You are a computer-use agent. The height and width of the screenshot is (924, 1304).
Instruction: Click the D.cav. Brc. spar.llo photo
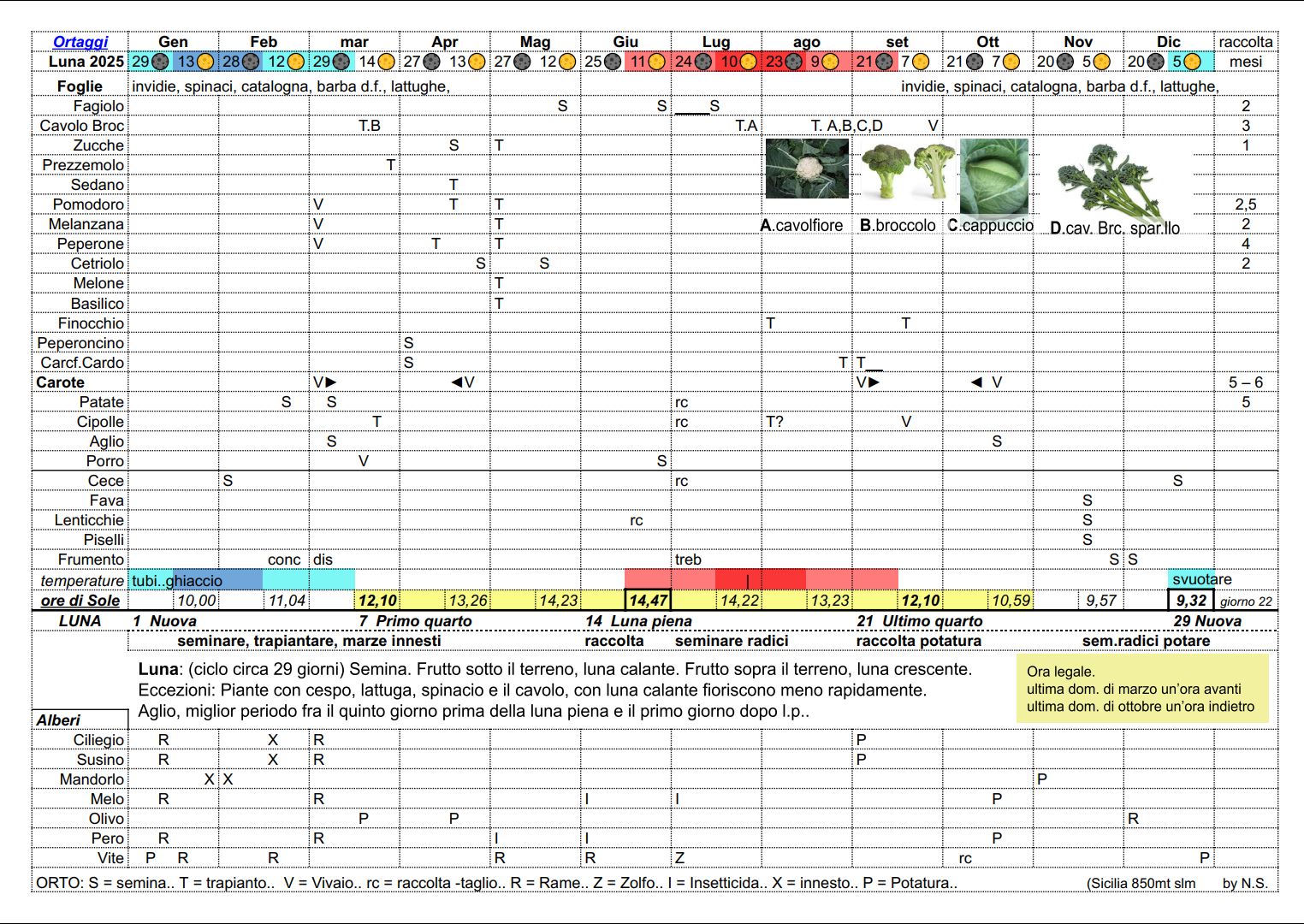coord(1112,181)
